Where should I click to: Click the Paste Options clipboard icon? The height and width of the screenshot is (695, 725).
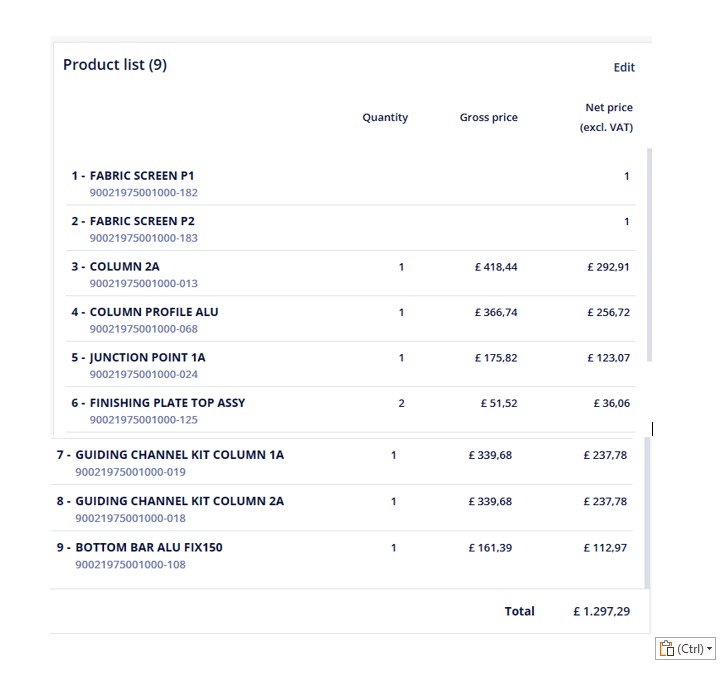(x=666, y=649)
